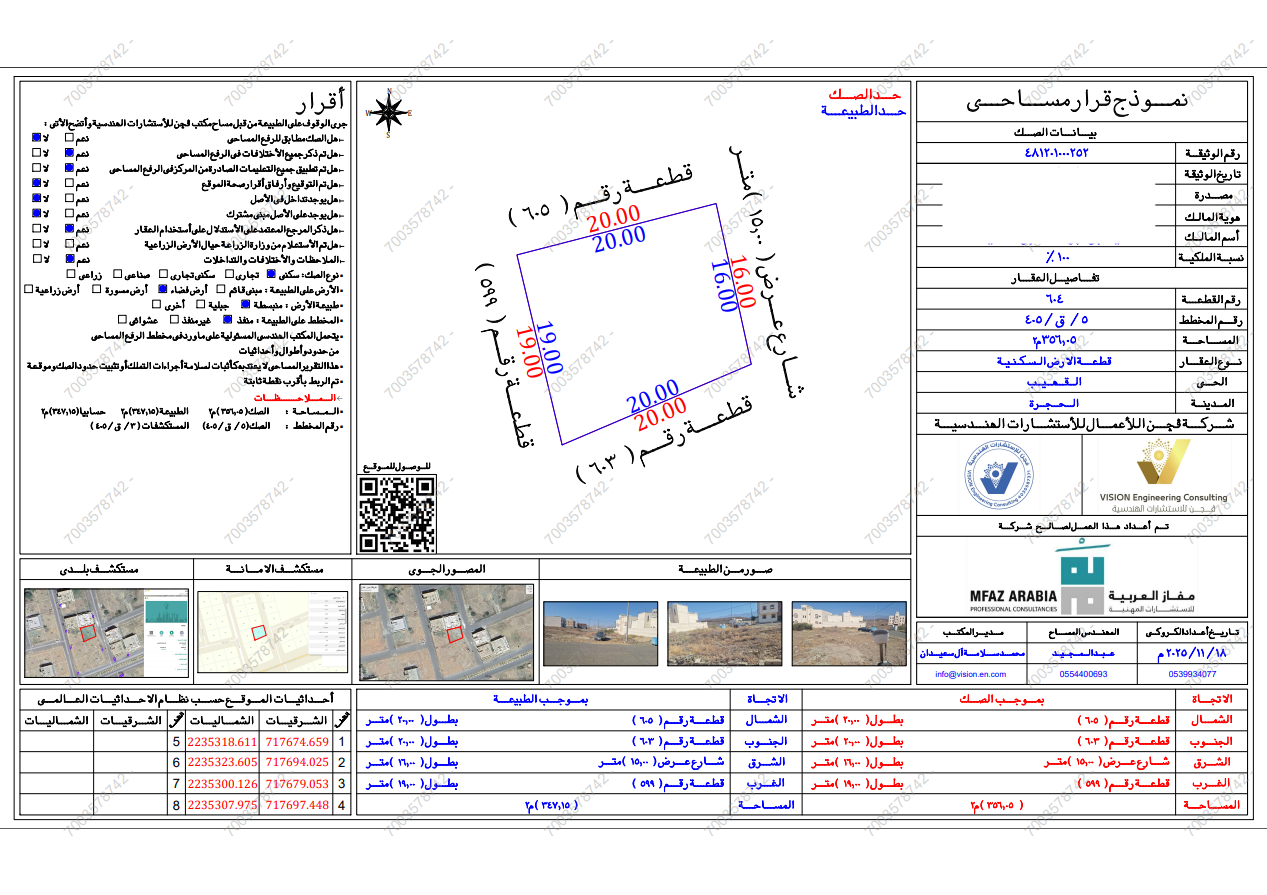
Task: Click phone number 0554400693
Action: click(x=1084, y=674)
